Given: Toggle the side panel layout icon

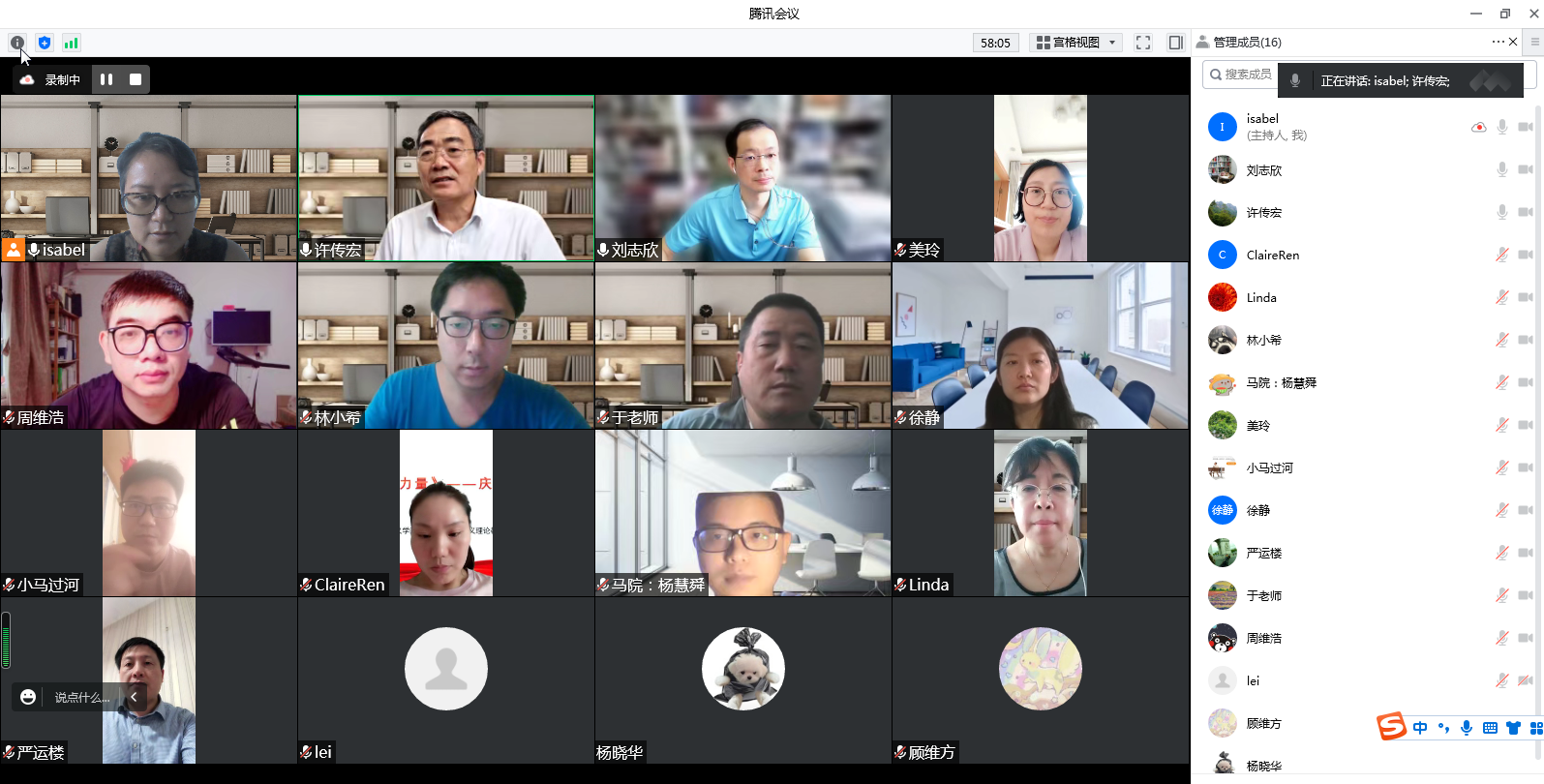Looking at the screenshot, I should (1175, 43).
